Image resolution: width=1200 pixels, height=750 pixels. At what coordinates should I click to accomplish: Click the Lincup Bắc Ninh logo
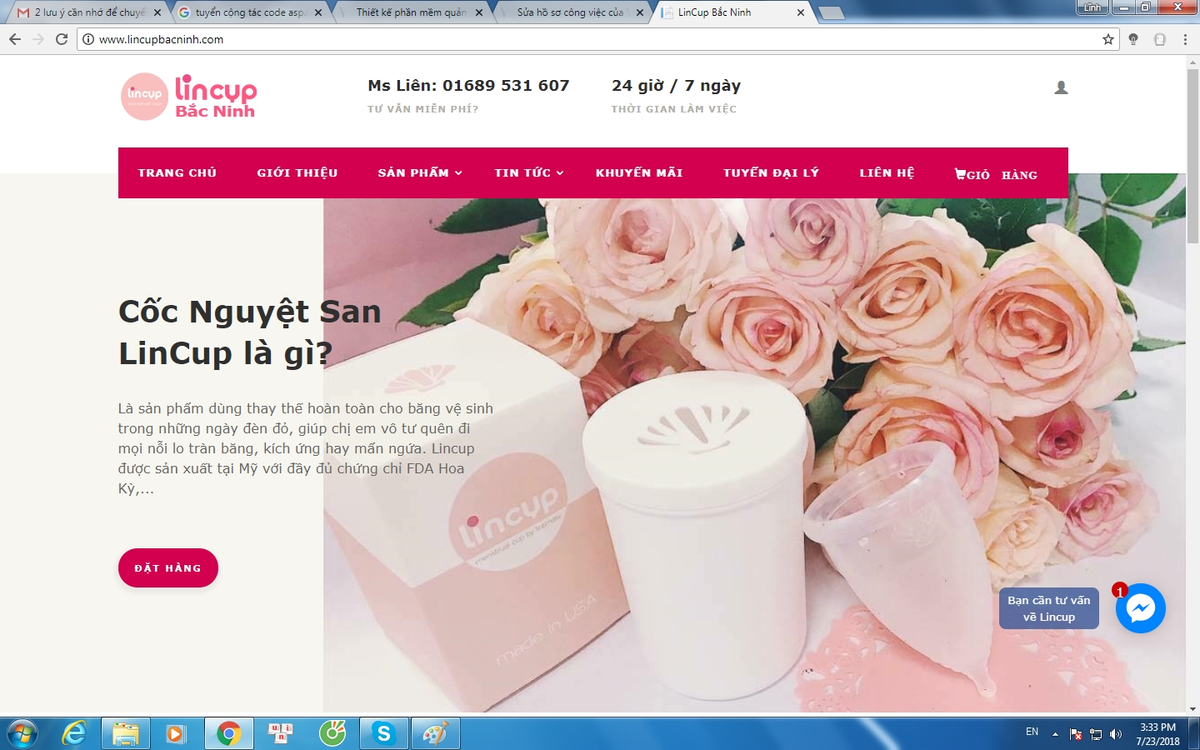point(189,96)
